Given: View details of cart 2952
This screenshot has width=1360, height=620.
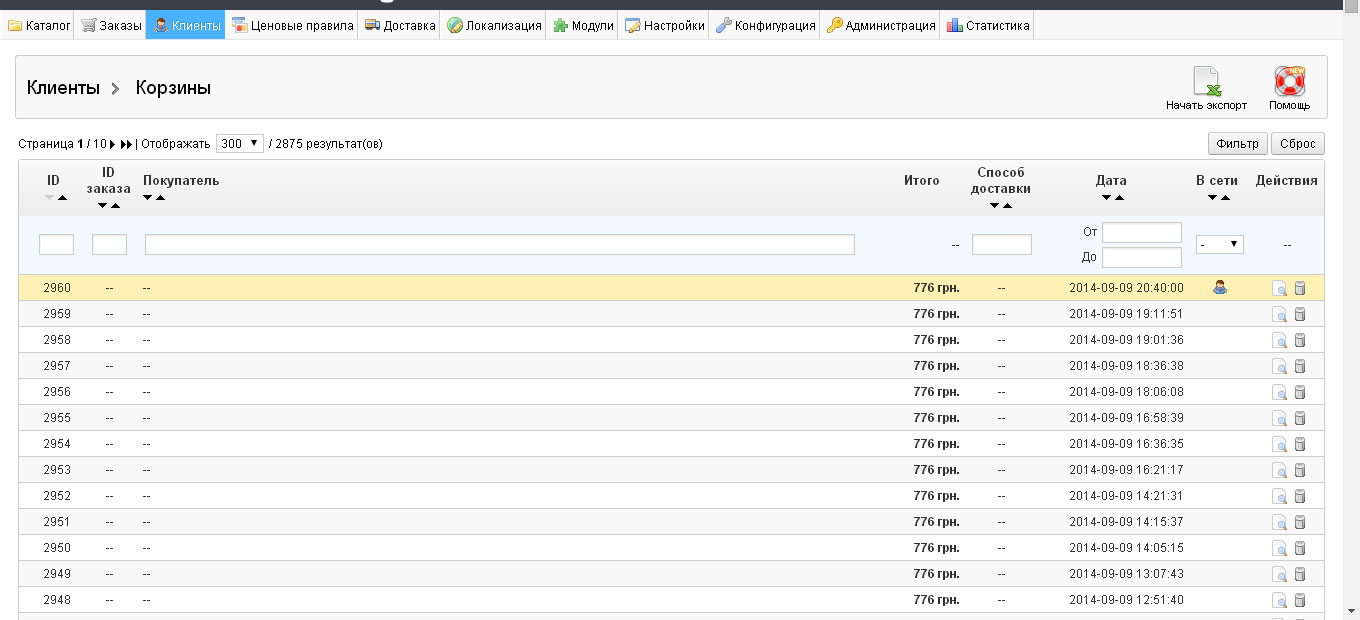Looking at the screenshot, I should (x=1279, y=496).
